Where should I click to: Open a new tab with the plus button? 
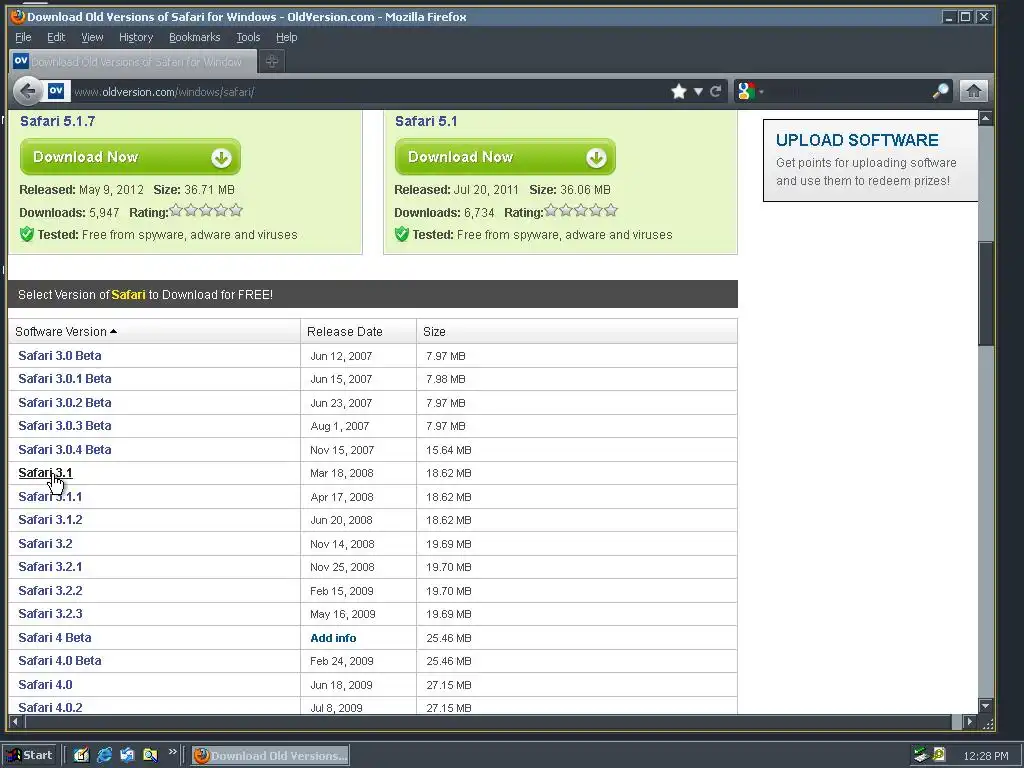272,61
